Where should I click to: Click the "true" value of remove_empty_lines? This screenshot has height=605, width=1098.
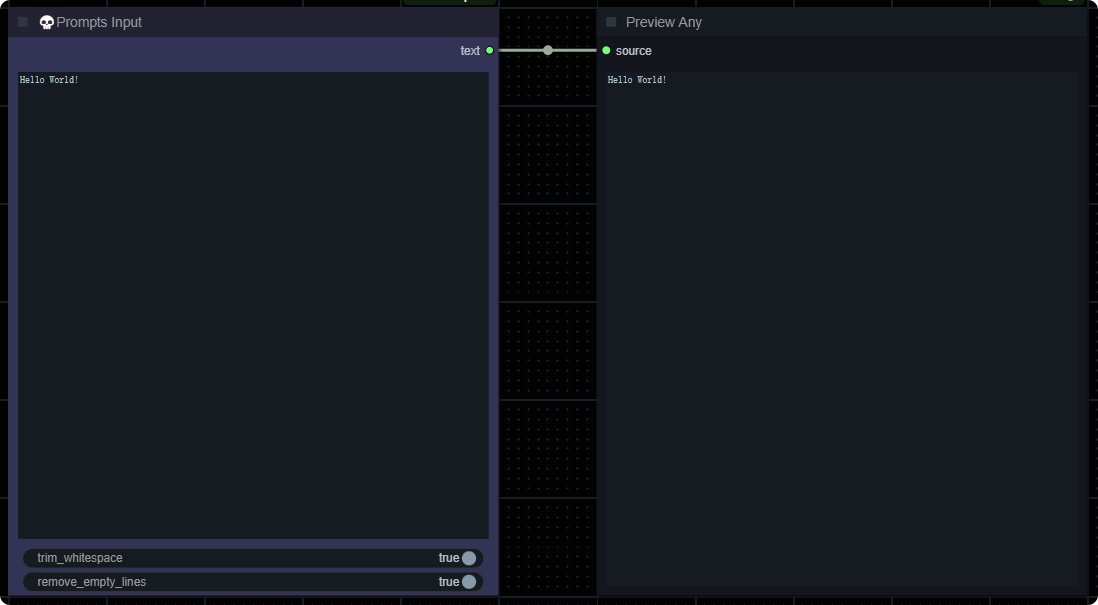(x=448, y=582)
